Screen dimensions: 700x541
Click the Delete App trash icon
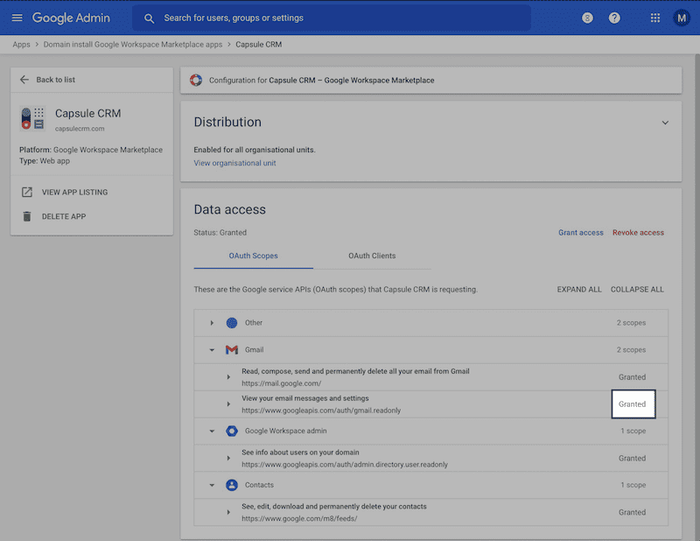click(x=27, y=216)
